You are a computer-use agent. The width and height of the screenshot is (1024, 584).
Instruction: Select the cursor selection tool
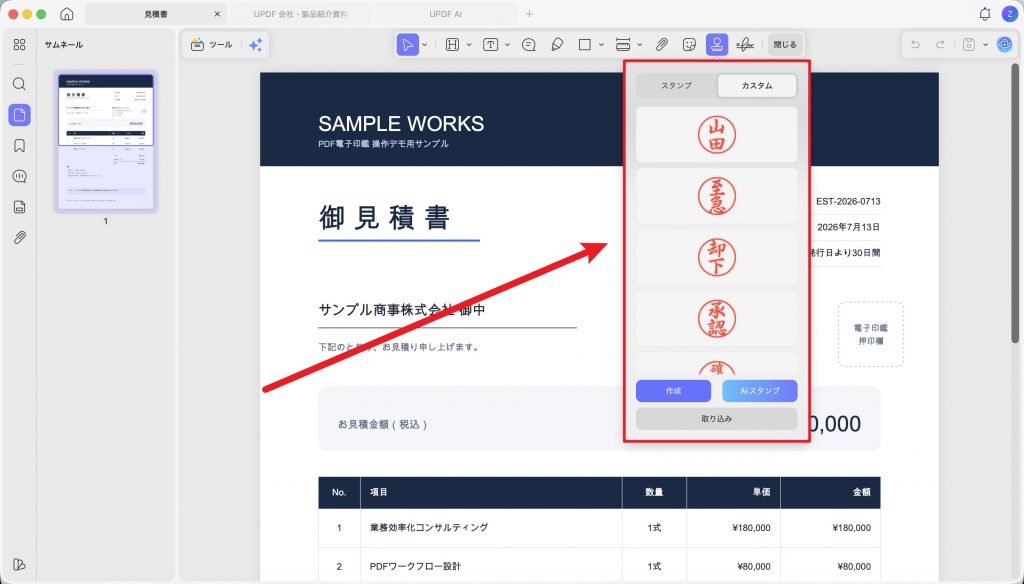(x=407, y=44)
